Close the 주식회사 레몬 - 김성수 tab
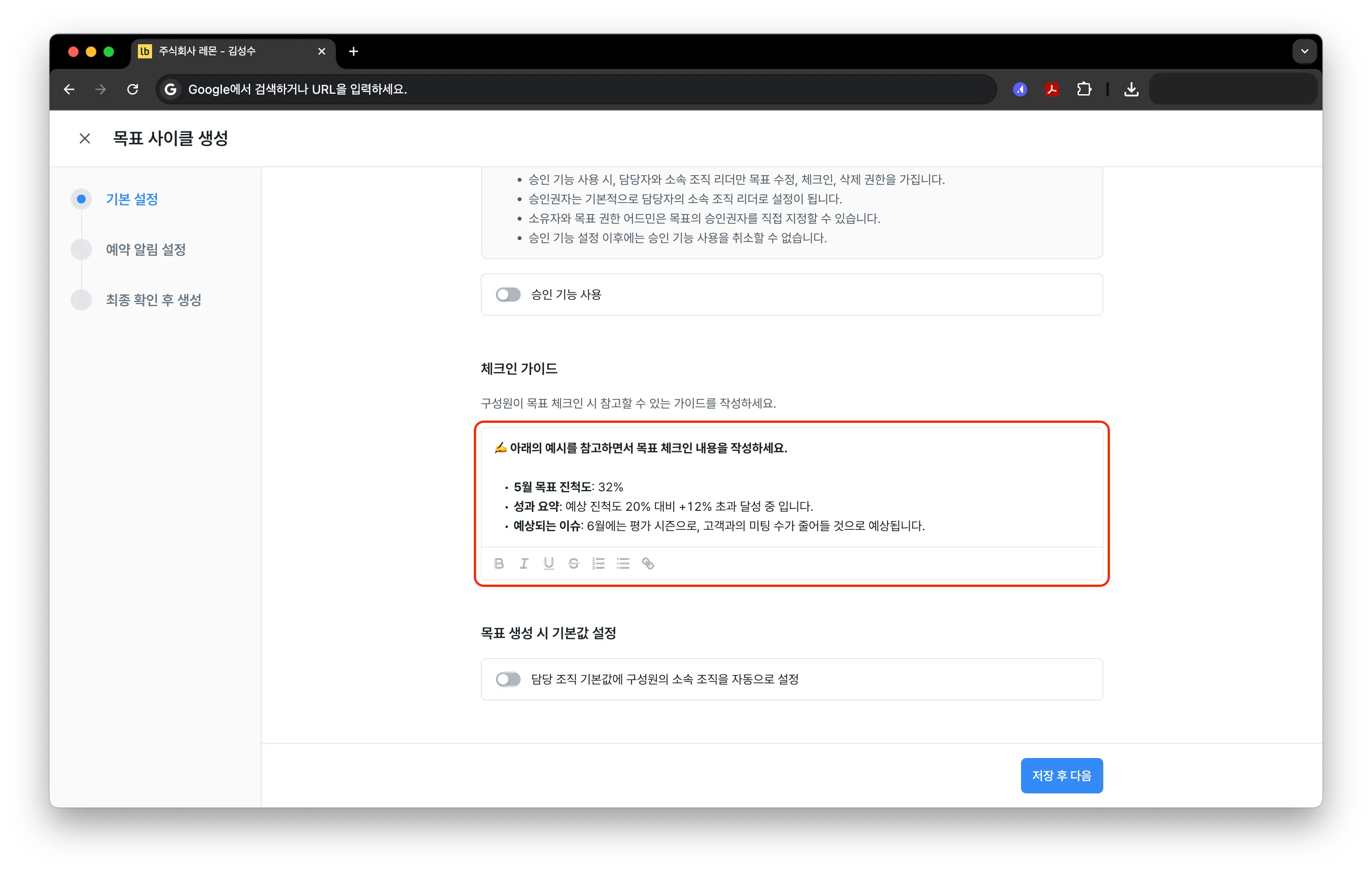 tap(321, 51)
